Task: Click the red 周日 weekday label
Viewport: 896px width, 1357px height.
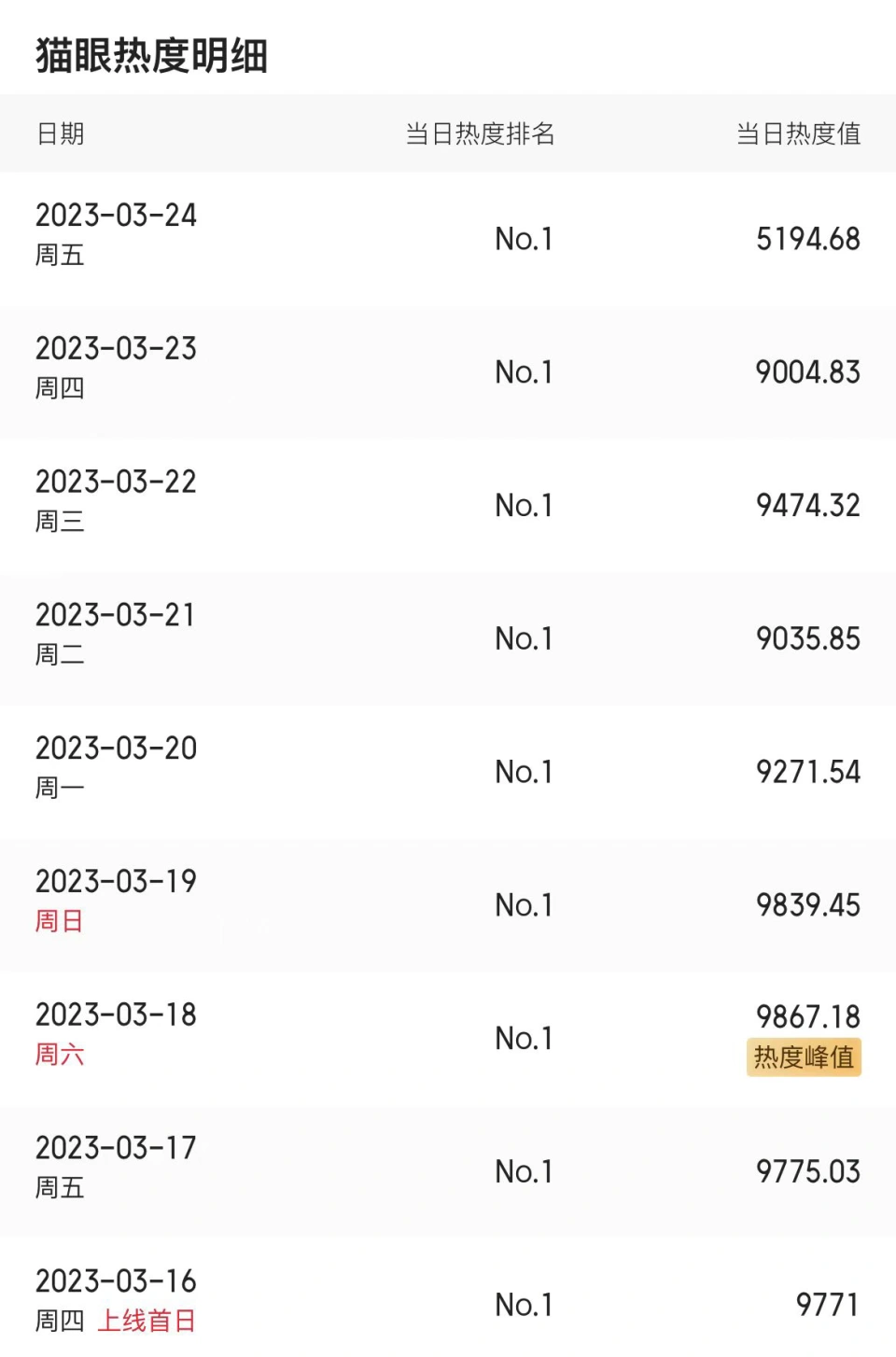Action: pos(59,921)
